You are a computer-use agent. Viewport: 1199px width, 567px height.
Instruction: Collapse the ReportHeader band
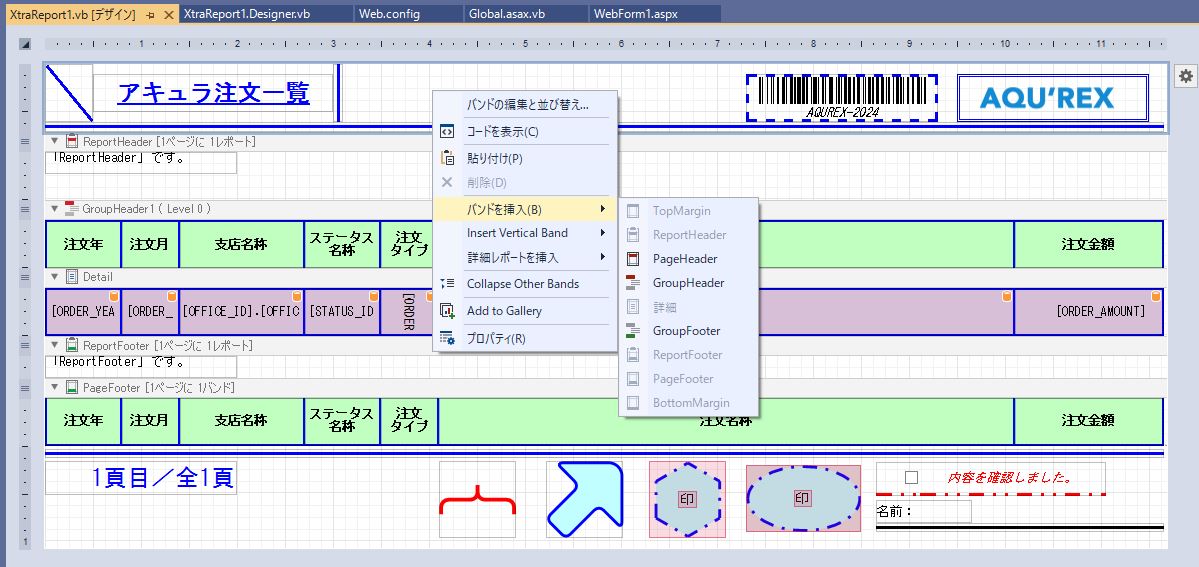coord(55,142)
